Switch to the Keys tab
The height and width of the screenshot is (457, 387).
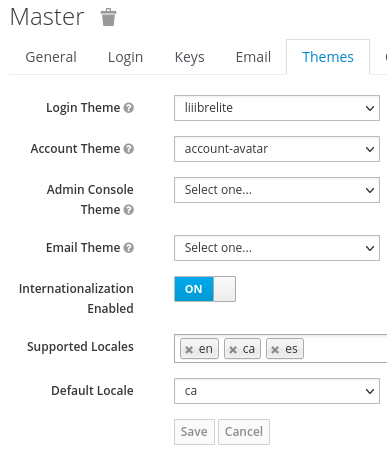(189, 57)
